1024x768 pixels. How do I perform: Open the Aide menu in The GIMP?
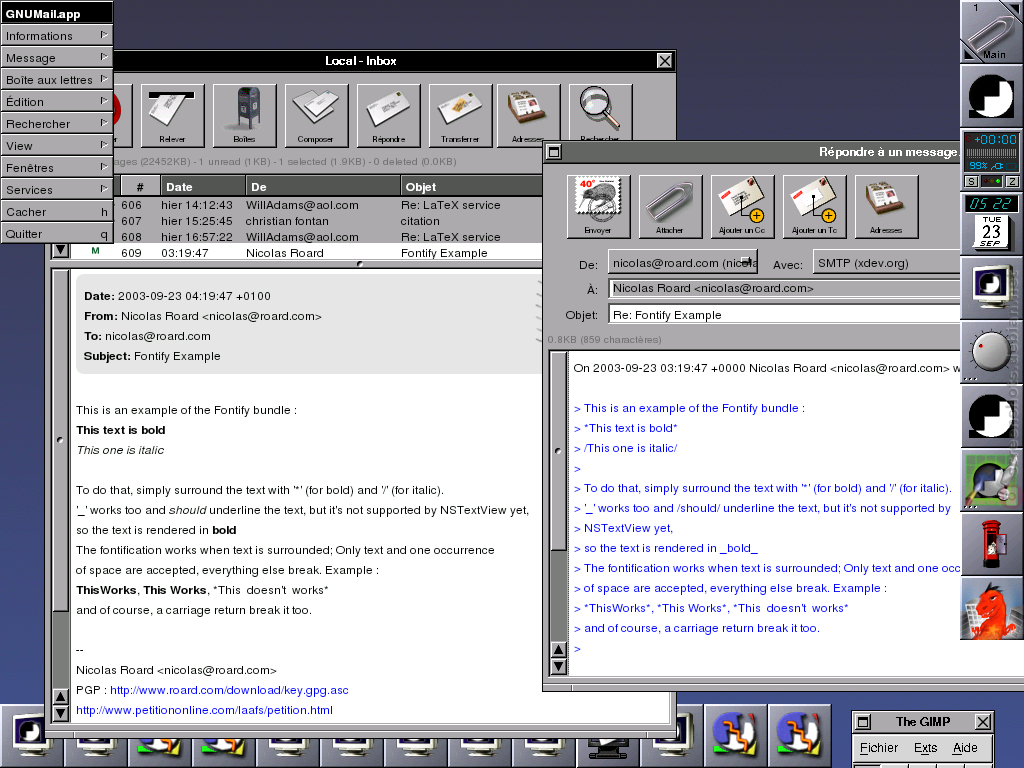tap(965, 748)
